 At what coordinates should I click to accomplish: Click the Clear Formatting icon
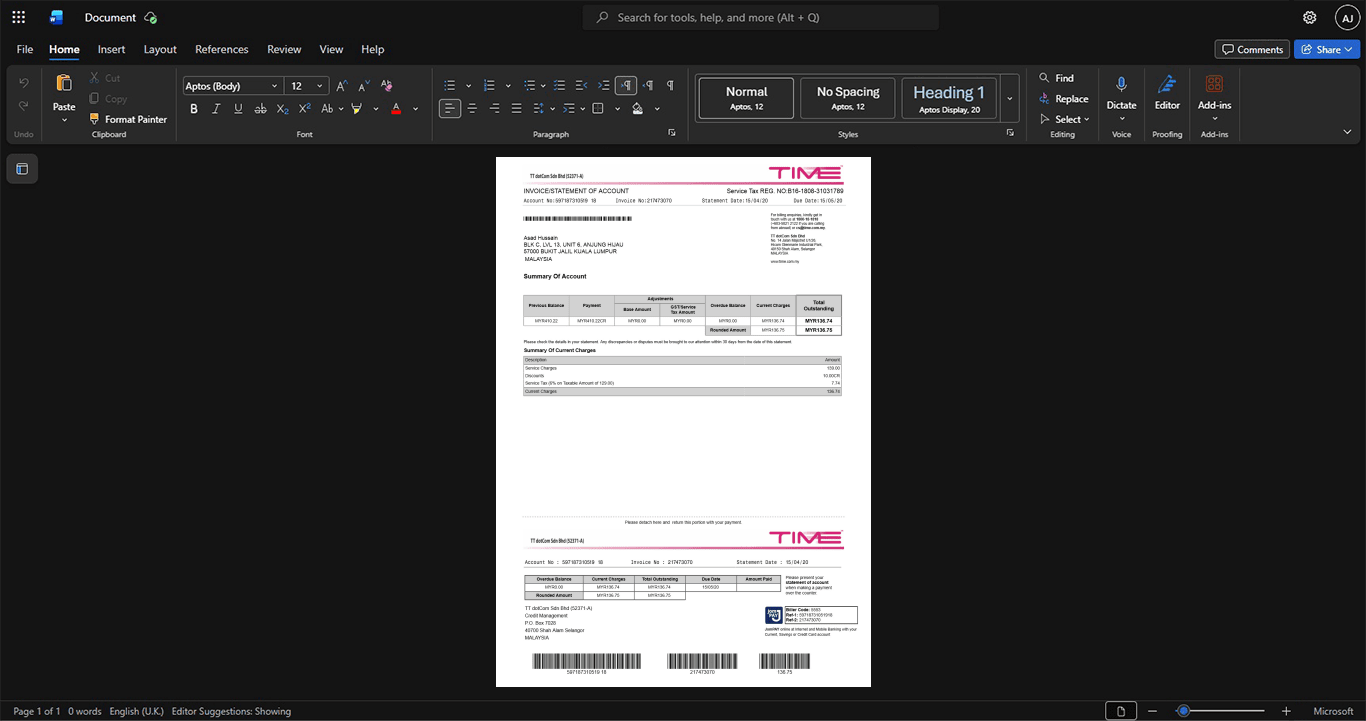click(x=387, y=86)
